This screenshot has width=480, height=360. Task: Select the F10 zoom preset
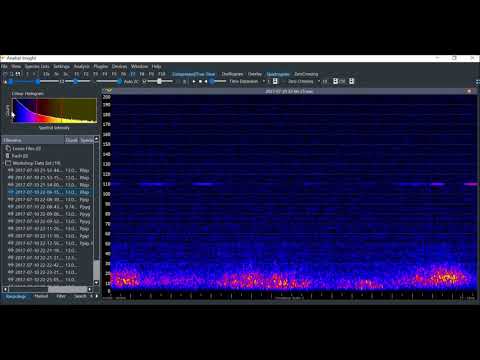[162, 74]
